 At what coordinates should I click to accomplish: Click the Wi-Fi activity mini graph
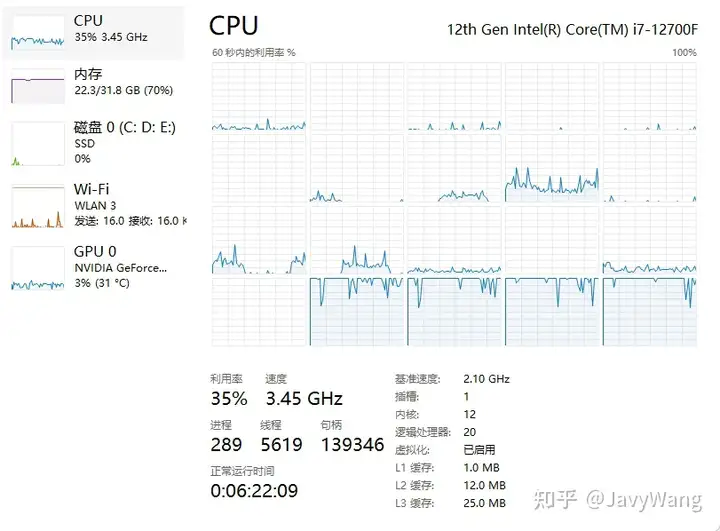click(x=37, y=207)
